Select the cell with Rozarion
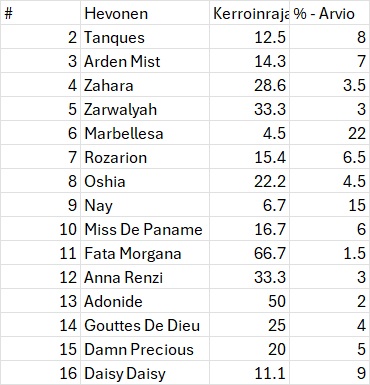 [145, 157]
